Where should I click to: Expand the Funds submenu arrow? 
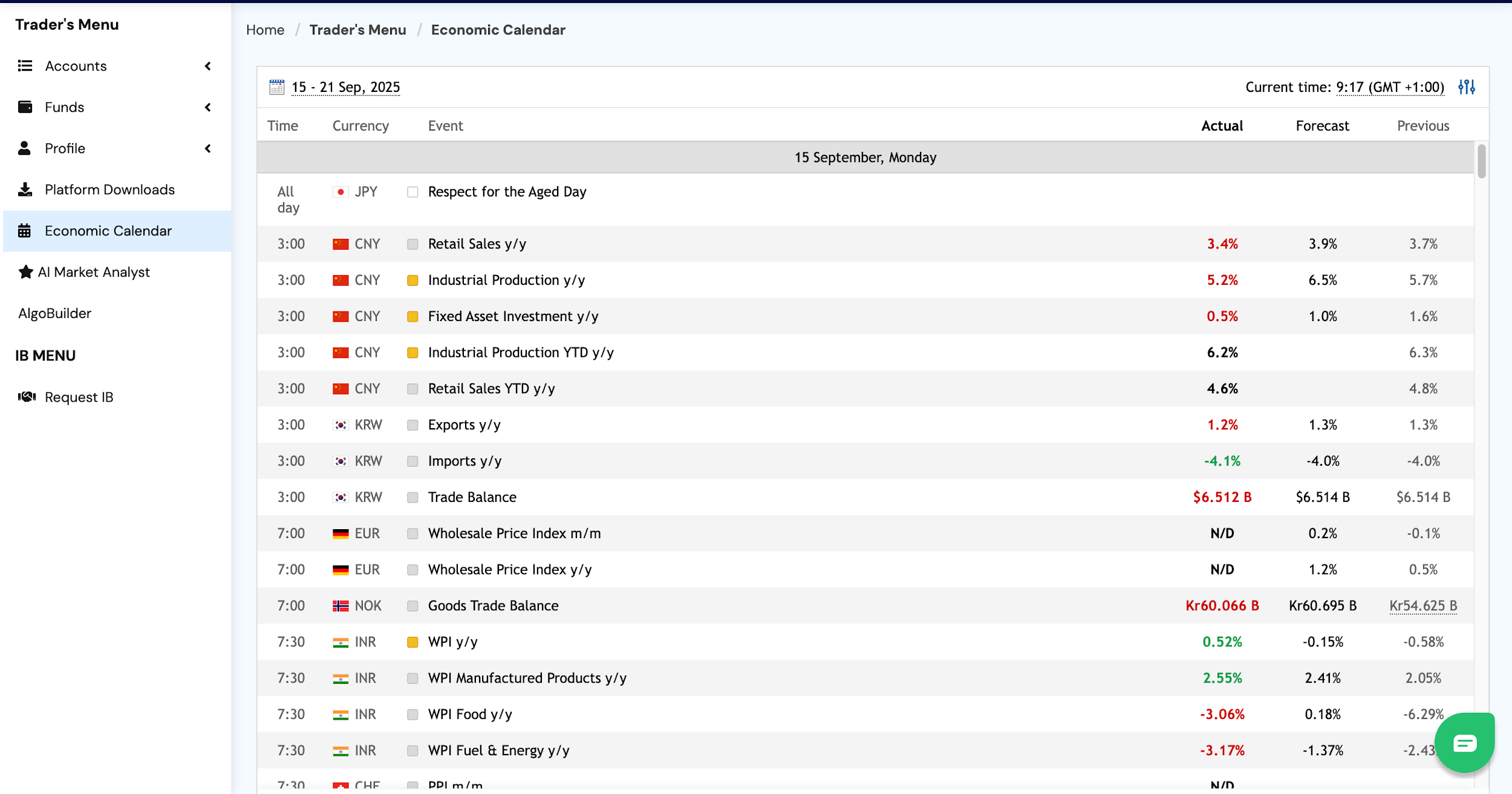208,108
